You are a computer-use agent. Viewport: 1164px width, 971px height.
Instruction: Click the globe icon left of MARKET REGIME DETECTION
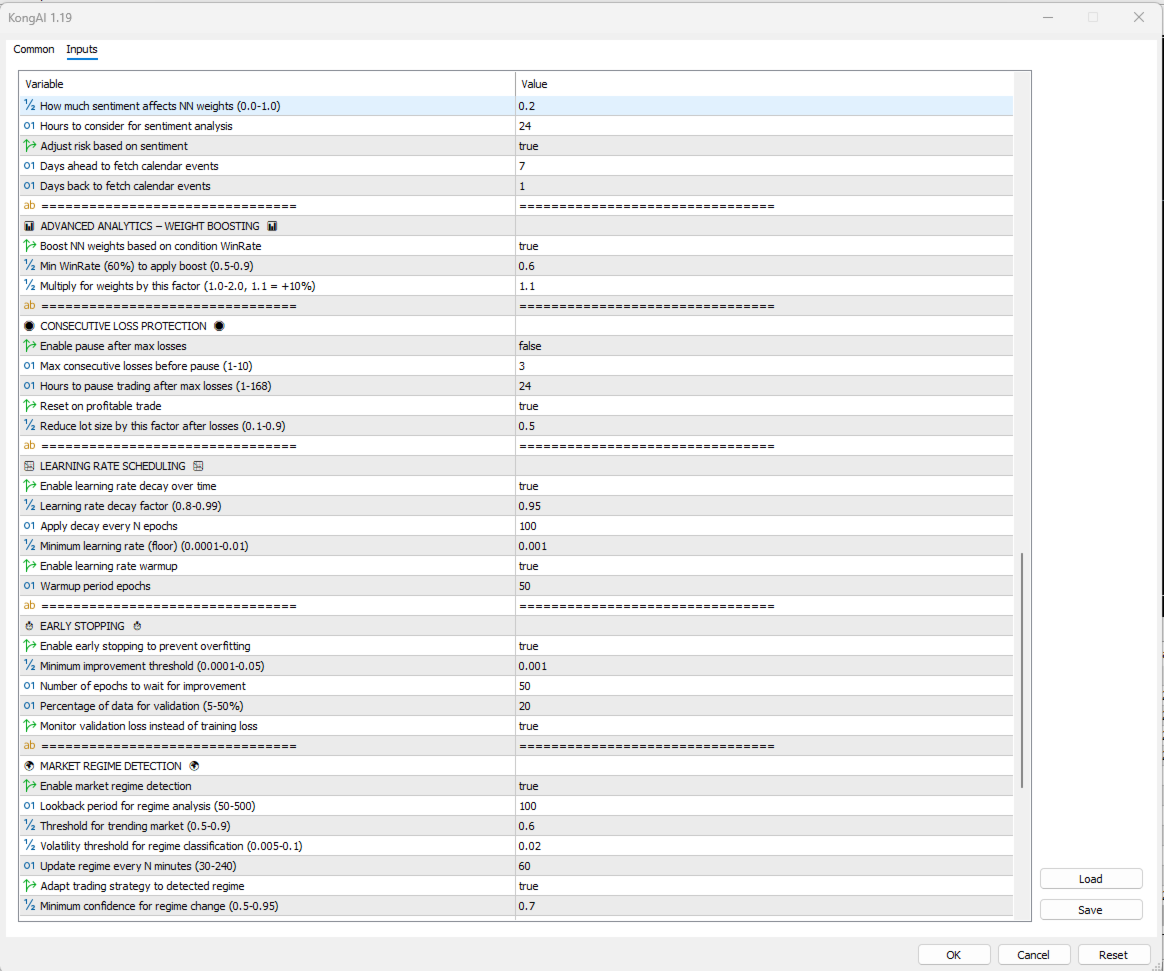[x=29, y=766]
